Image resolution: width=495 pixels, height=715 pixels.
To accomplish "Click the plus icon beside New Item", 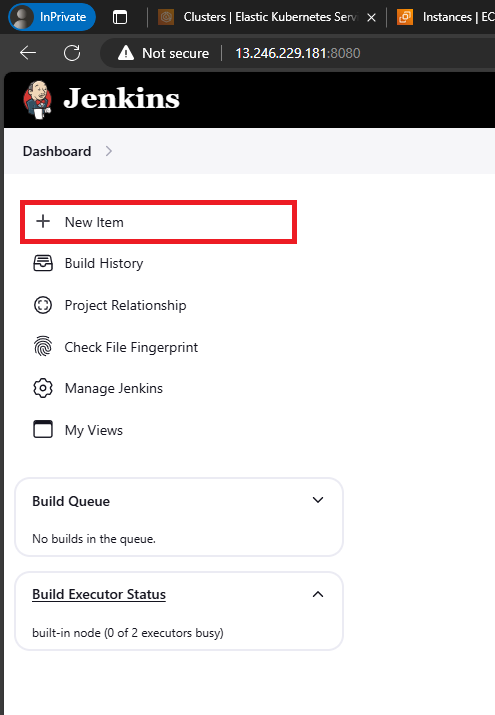I will pos(43,222).
